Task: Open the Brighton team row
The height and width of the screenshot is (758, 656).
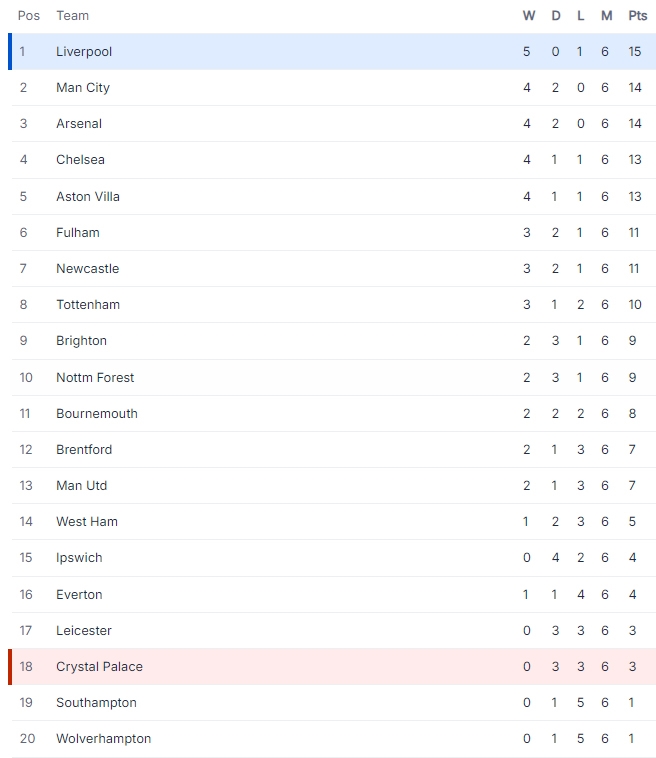Action: point(334,341)
